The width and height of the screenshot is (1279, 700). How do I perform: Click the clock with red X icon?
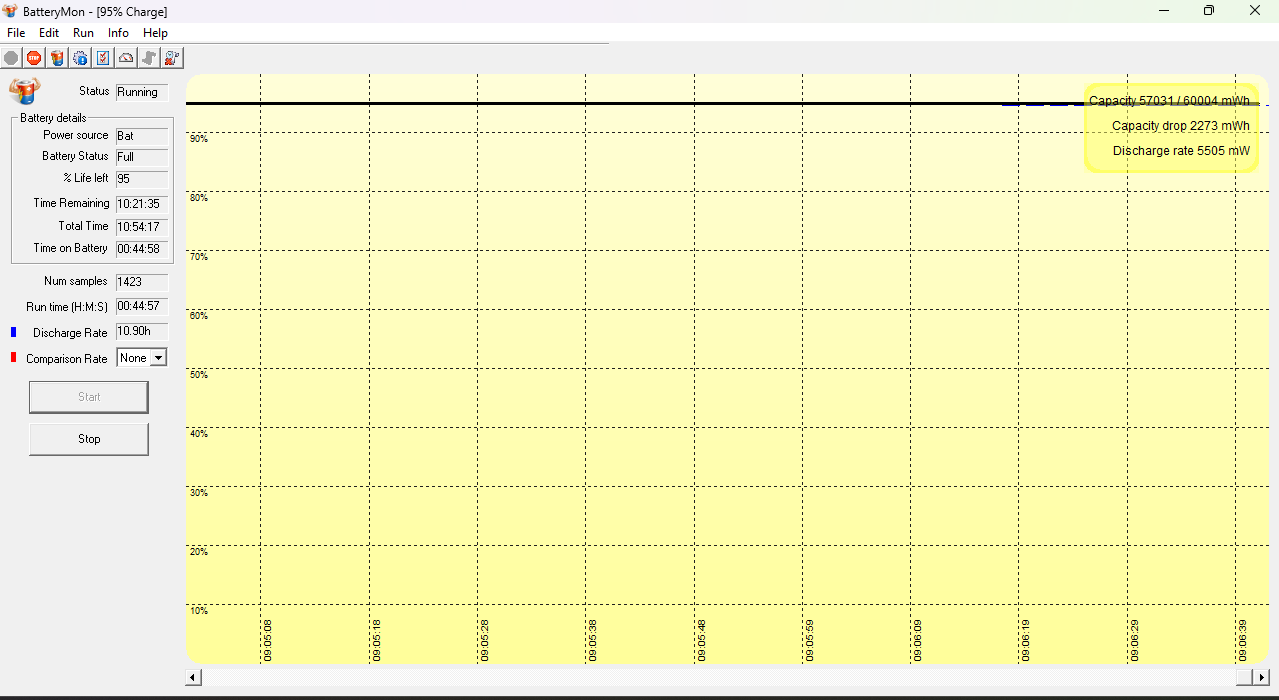tap(172, 58)
